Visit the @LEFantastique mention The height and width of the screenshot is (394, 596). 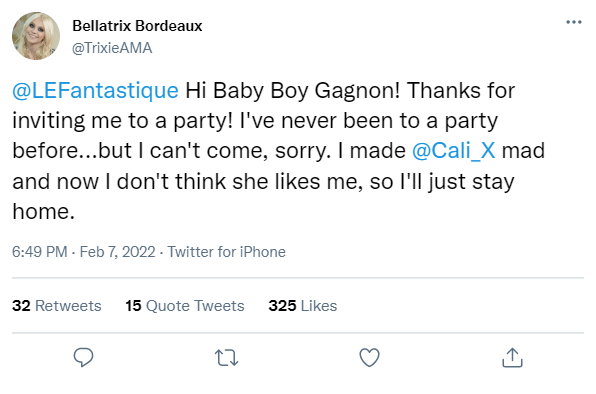[x=95, y=90]
